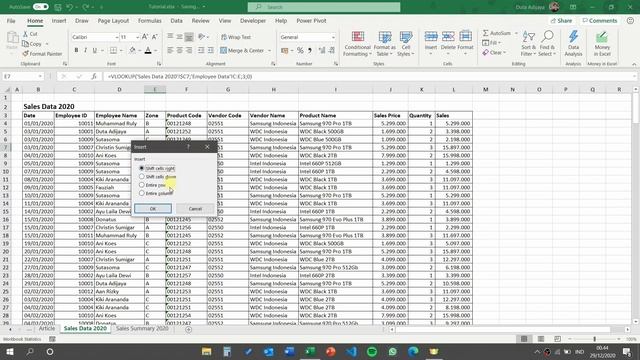The width and height of the screenshot is (640, 360).
Task: Apply the Fill Color bucket
Action: pos(132,50)
